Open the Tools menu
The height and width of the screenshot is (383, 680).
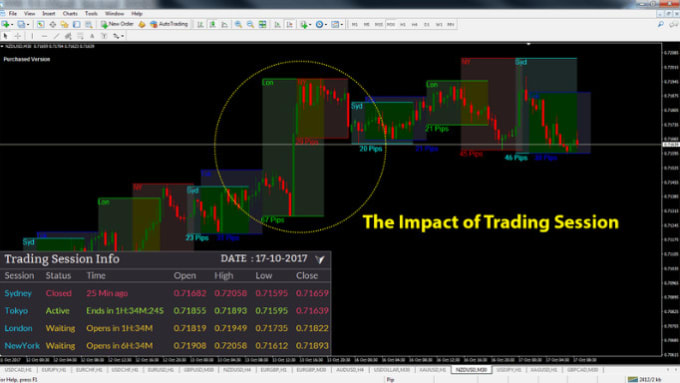pyautogui.click(x=91, y=13)
